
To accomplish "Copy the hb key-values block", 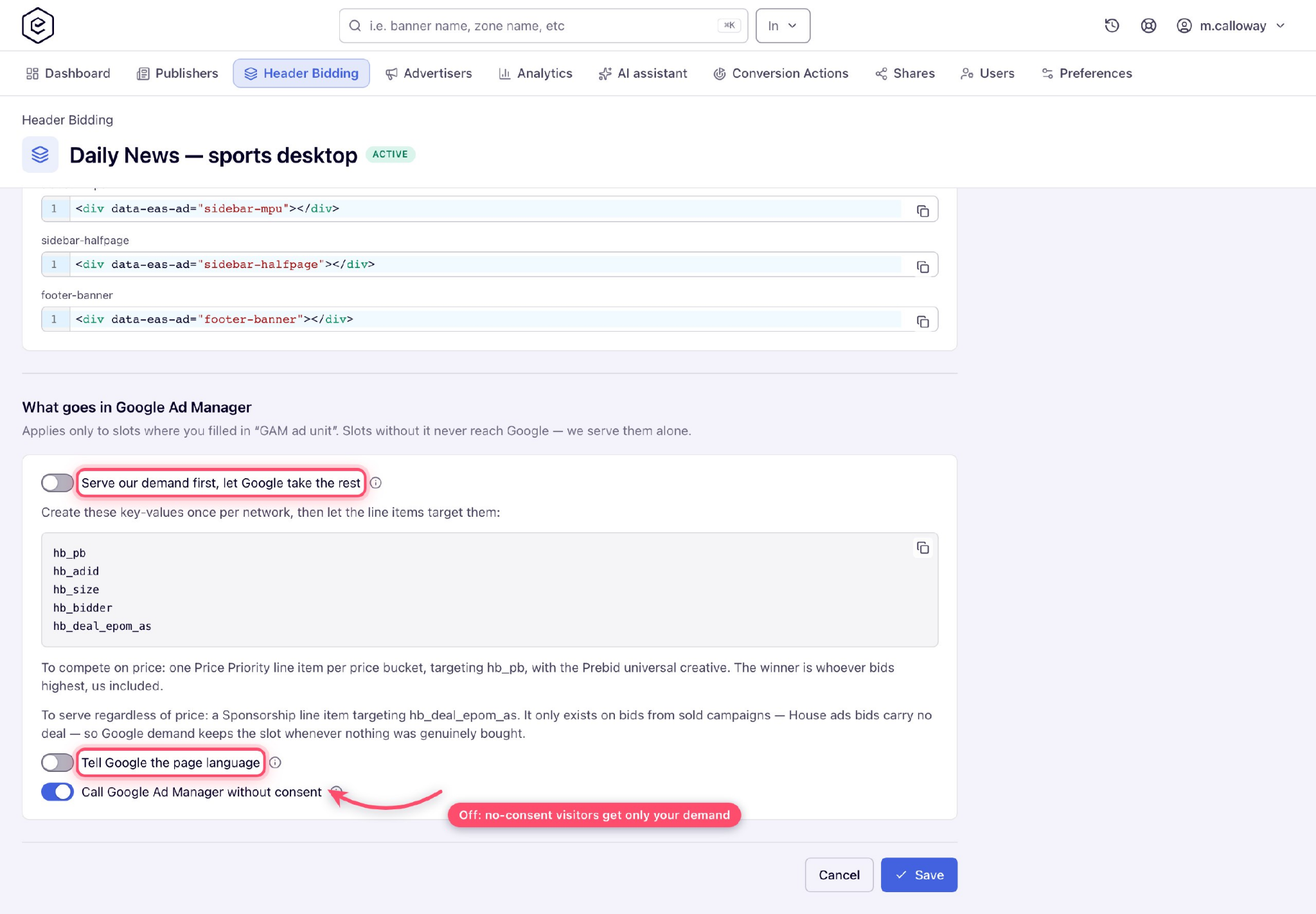I will pos(923,548).
